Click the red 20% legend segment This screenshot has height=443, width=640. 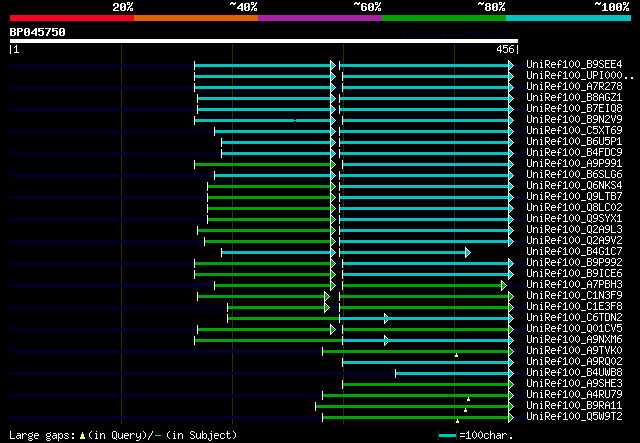[x=72, y=18]
